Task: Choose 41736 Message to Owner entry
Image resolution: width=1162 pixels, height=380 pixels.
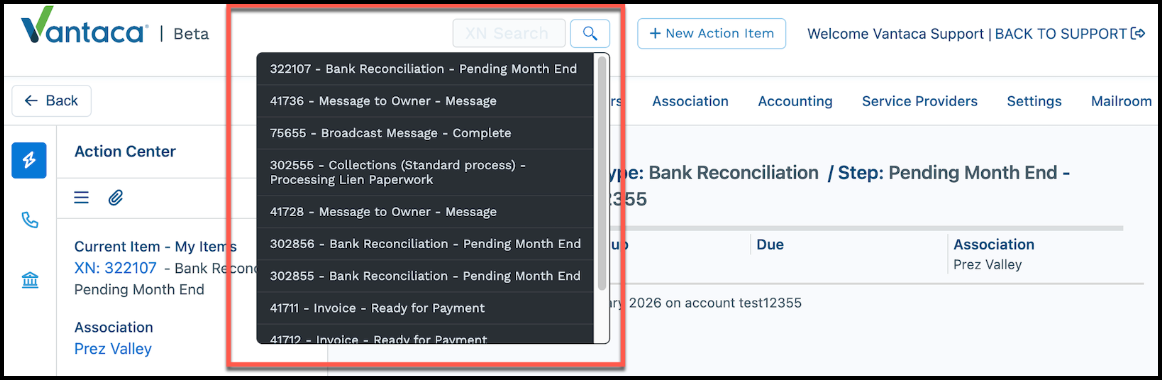Action: (425, 101)
